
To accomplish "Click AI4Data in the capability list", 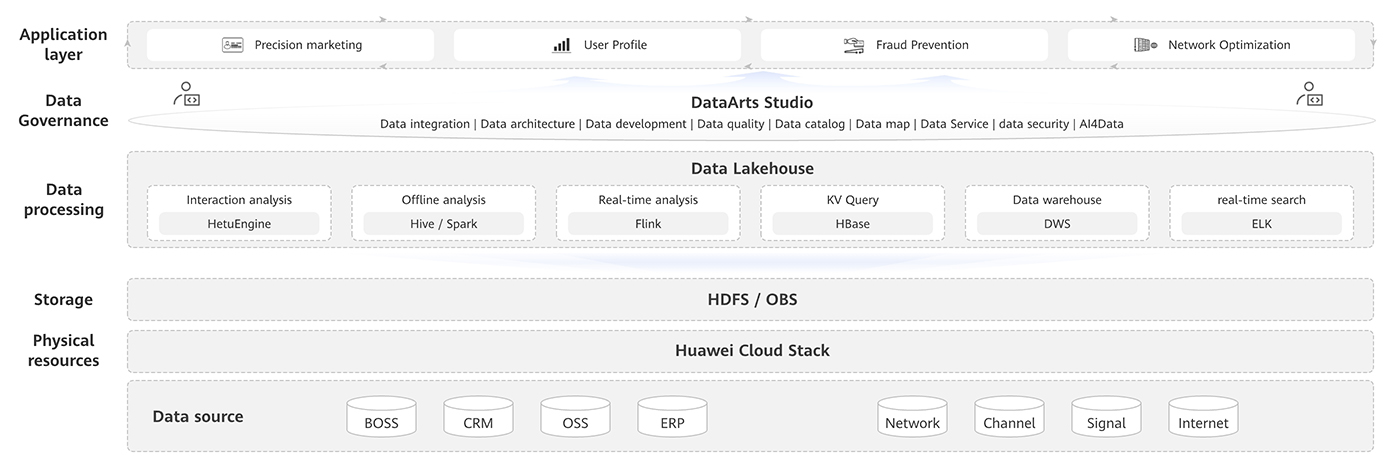I will point(1102,124).
